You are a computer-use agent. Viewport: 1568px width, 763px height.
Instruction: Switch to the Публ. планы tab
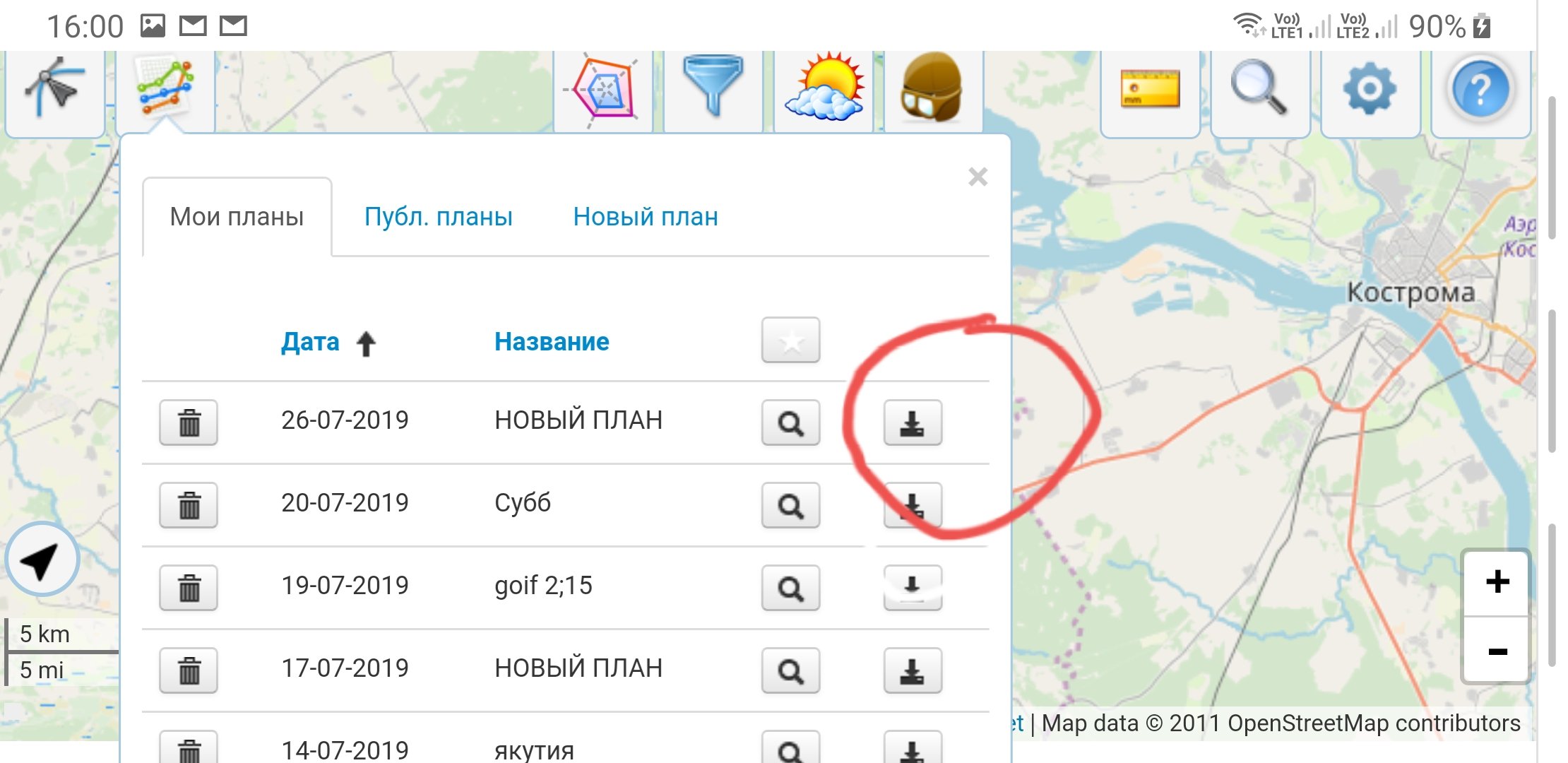tap(439, 217)
